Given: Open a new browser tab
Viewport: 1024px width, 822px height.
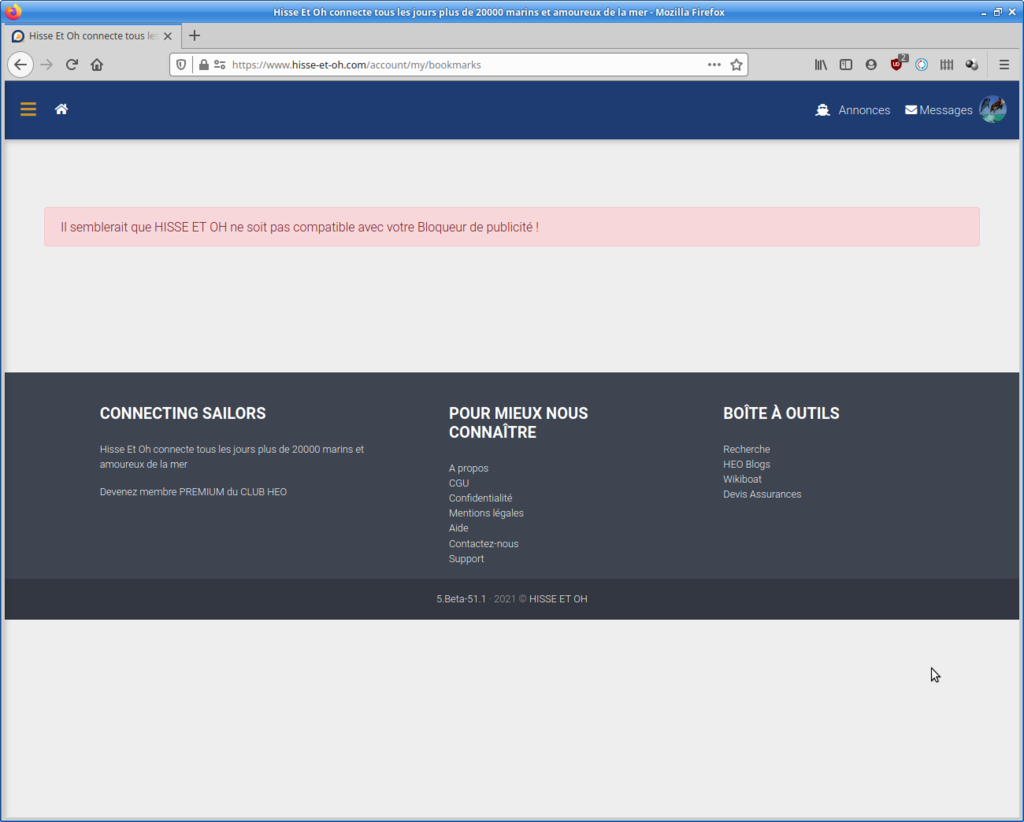Looking at the screenshot, I should point(195,36).
